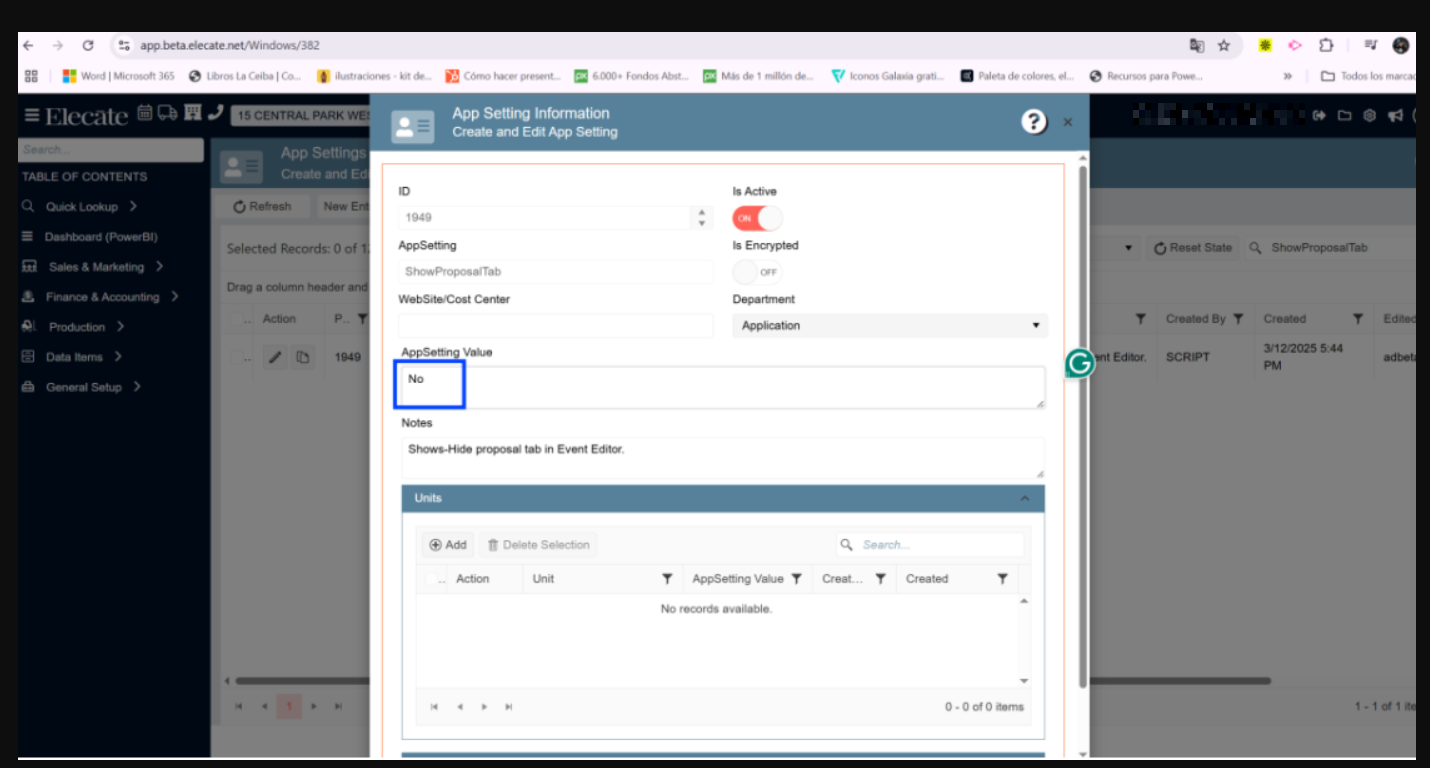The height and width of the screenshot is (768, 1430).
Task: Turn off the Is Active toggle
Action: (x=757, y=218)
